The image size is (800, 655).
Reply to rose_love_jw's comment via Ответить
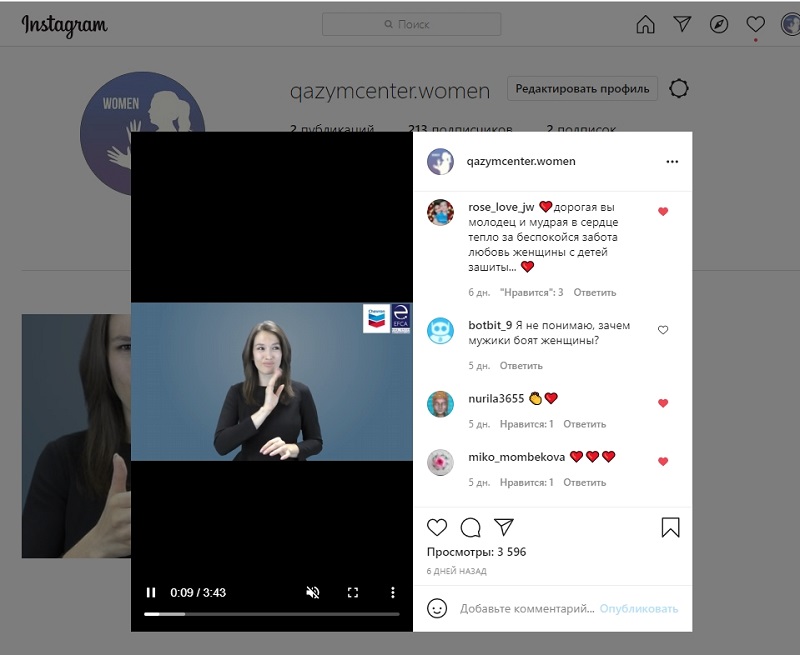click(595, 293)
